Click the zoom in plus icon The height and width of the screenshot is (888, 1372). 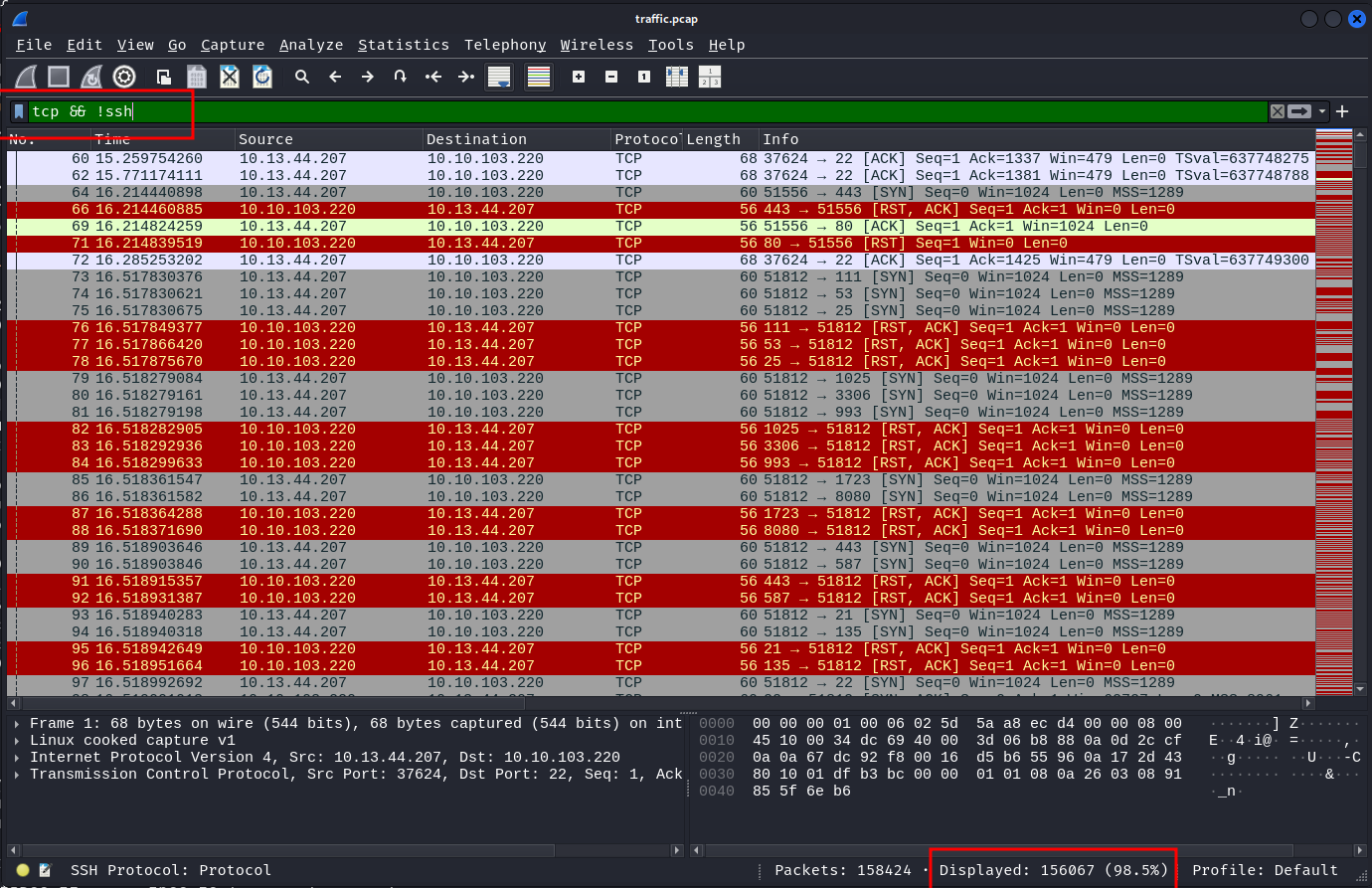579,77
